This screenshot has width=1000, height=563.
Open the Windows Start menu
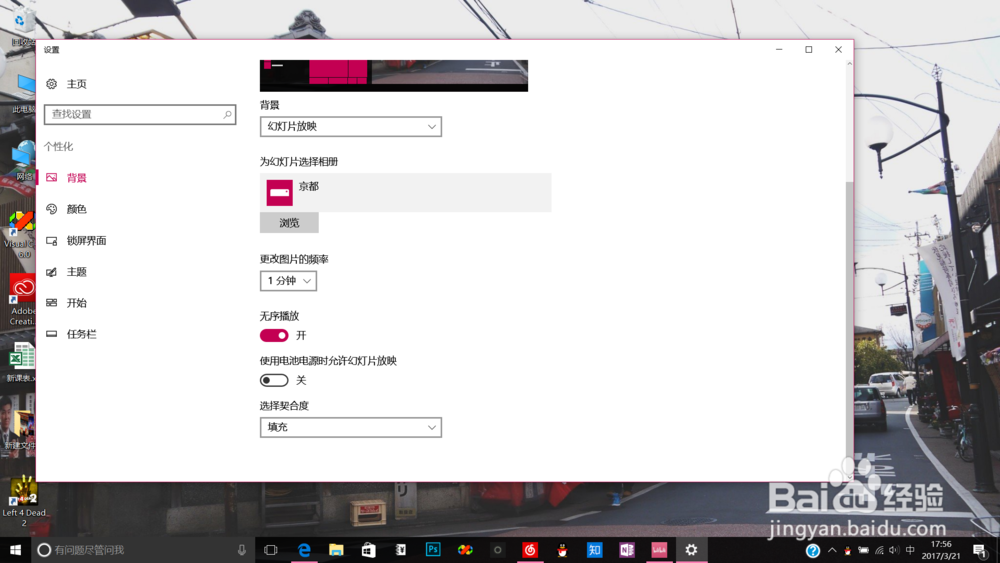click(x=15, y=550)
